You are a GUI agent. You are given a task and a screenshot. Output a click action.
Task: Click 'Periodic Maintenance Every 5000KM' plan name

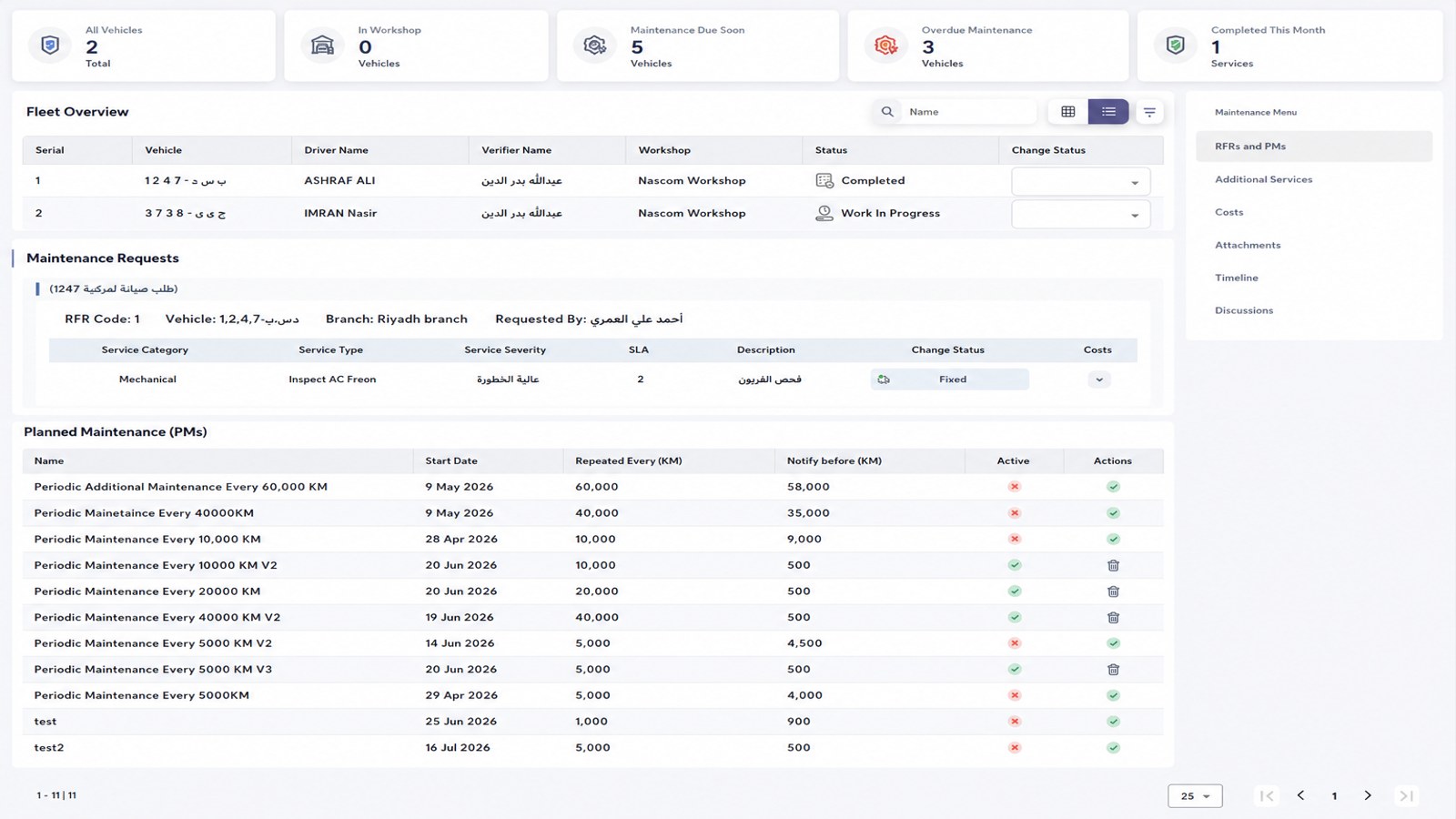tap(142, 695)
